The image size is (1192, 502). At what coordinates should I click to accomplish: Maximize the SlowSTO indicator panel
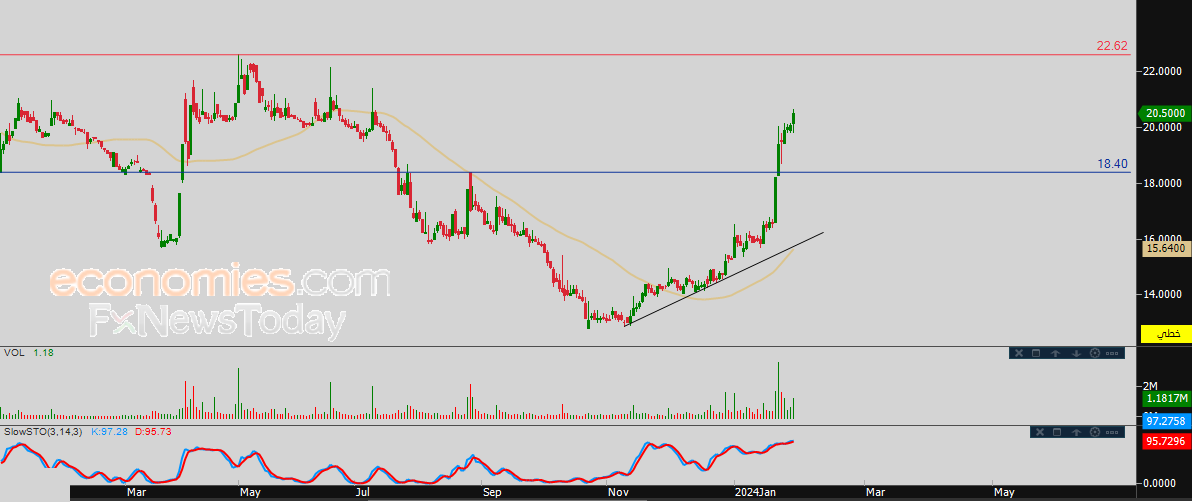click(1057, 432)
